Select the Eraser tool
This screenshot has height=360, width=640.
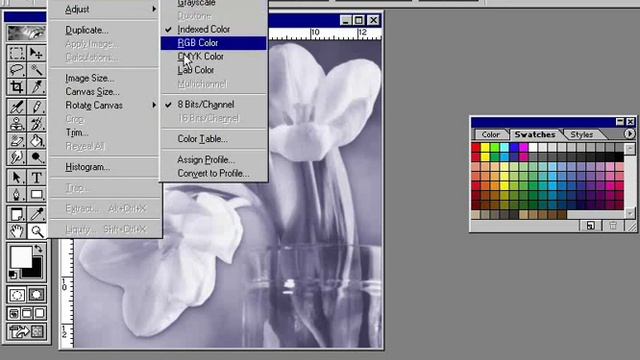(x=17, y=140)
